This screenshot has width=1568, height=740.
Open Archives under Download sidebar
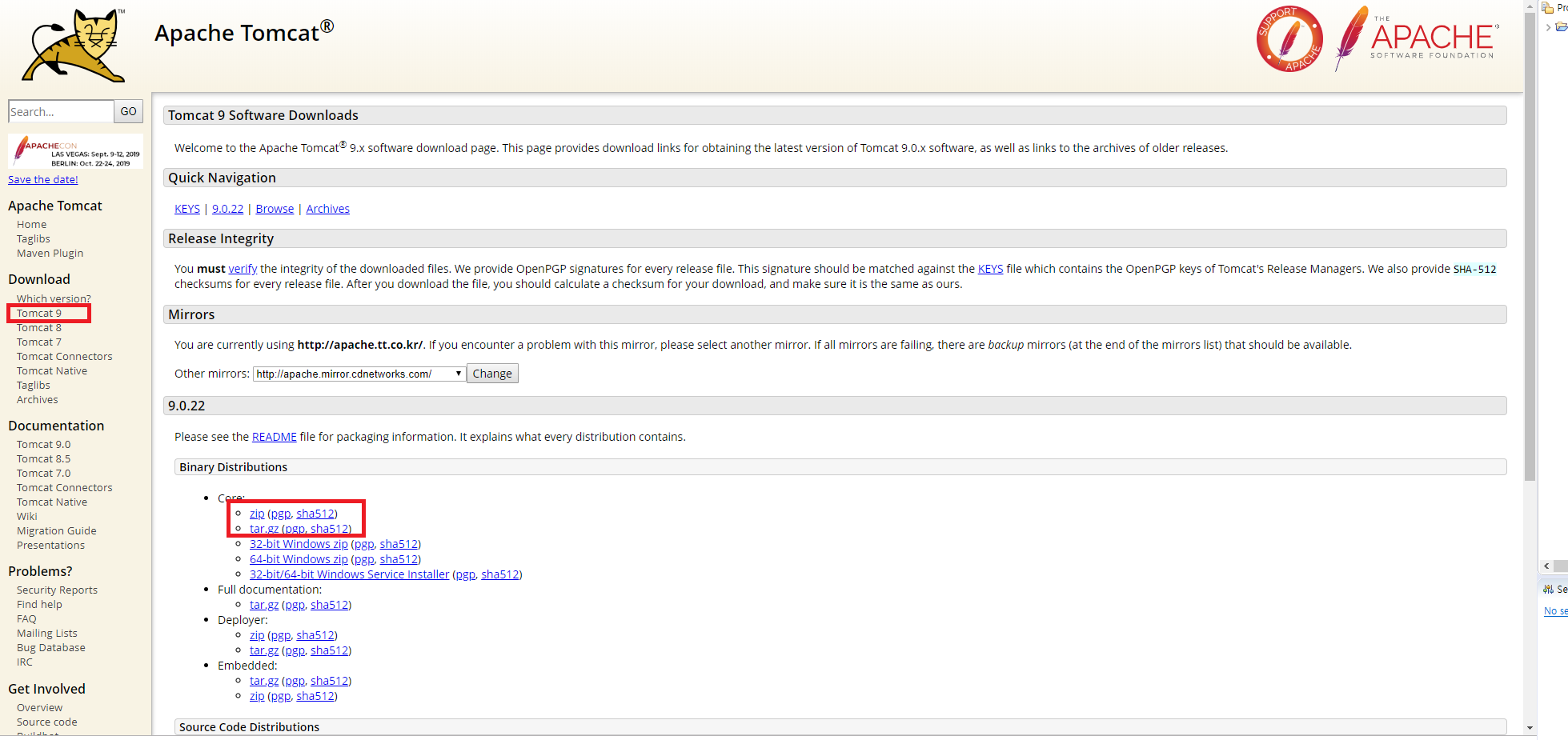pyautogui.click(x=38, y=400)
